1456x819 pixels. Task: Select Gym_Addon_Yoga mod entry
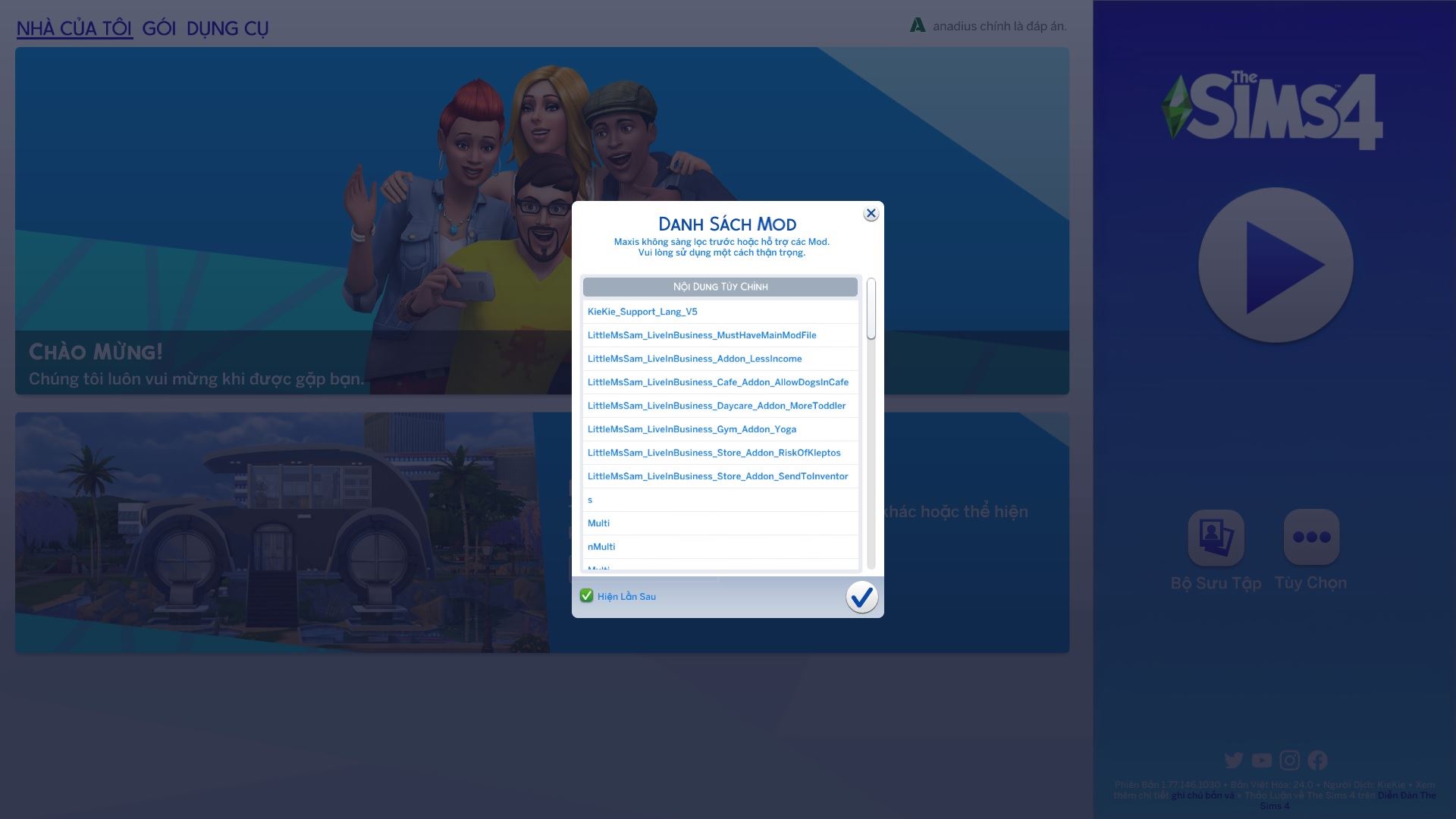point(720,429)
